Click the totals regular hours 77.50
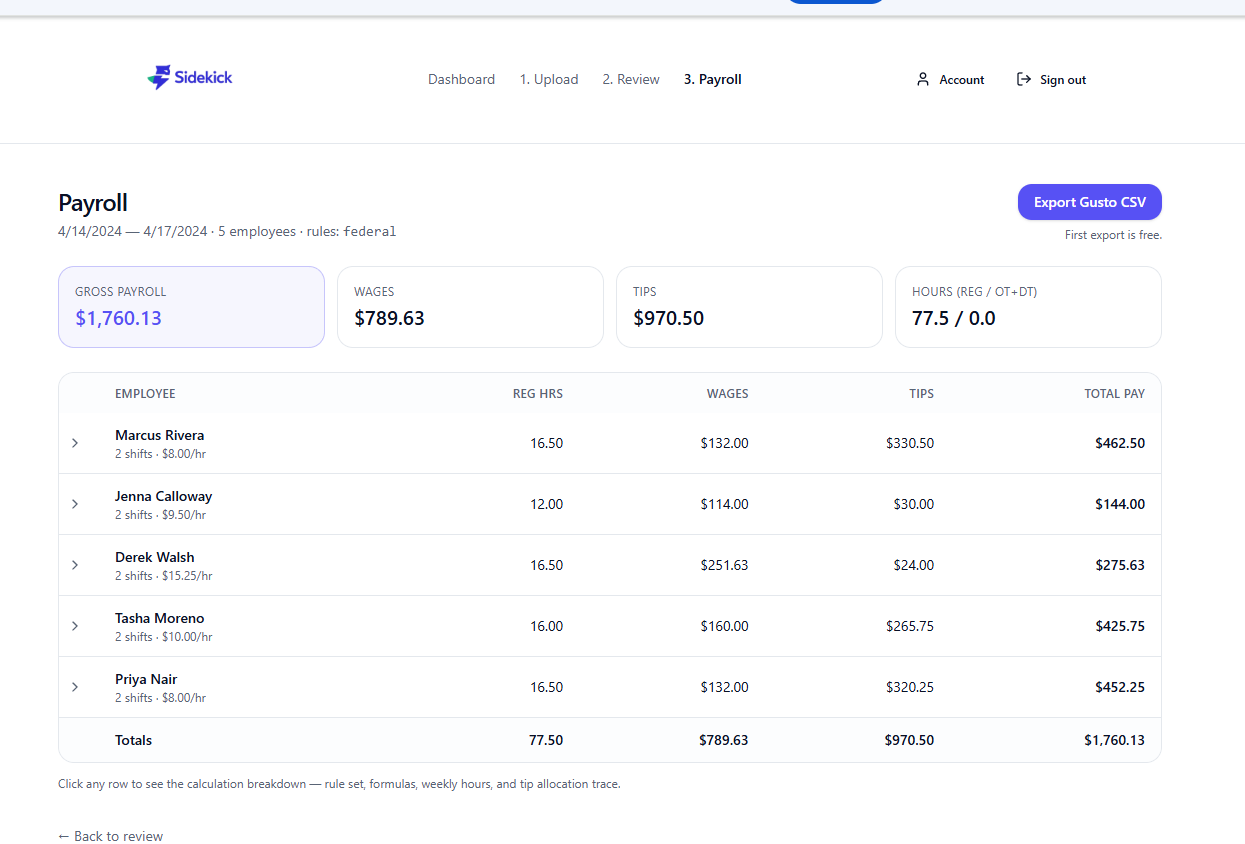The image size is (1245, 844). point(546,740)
